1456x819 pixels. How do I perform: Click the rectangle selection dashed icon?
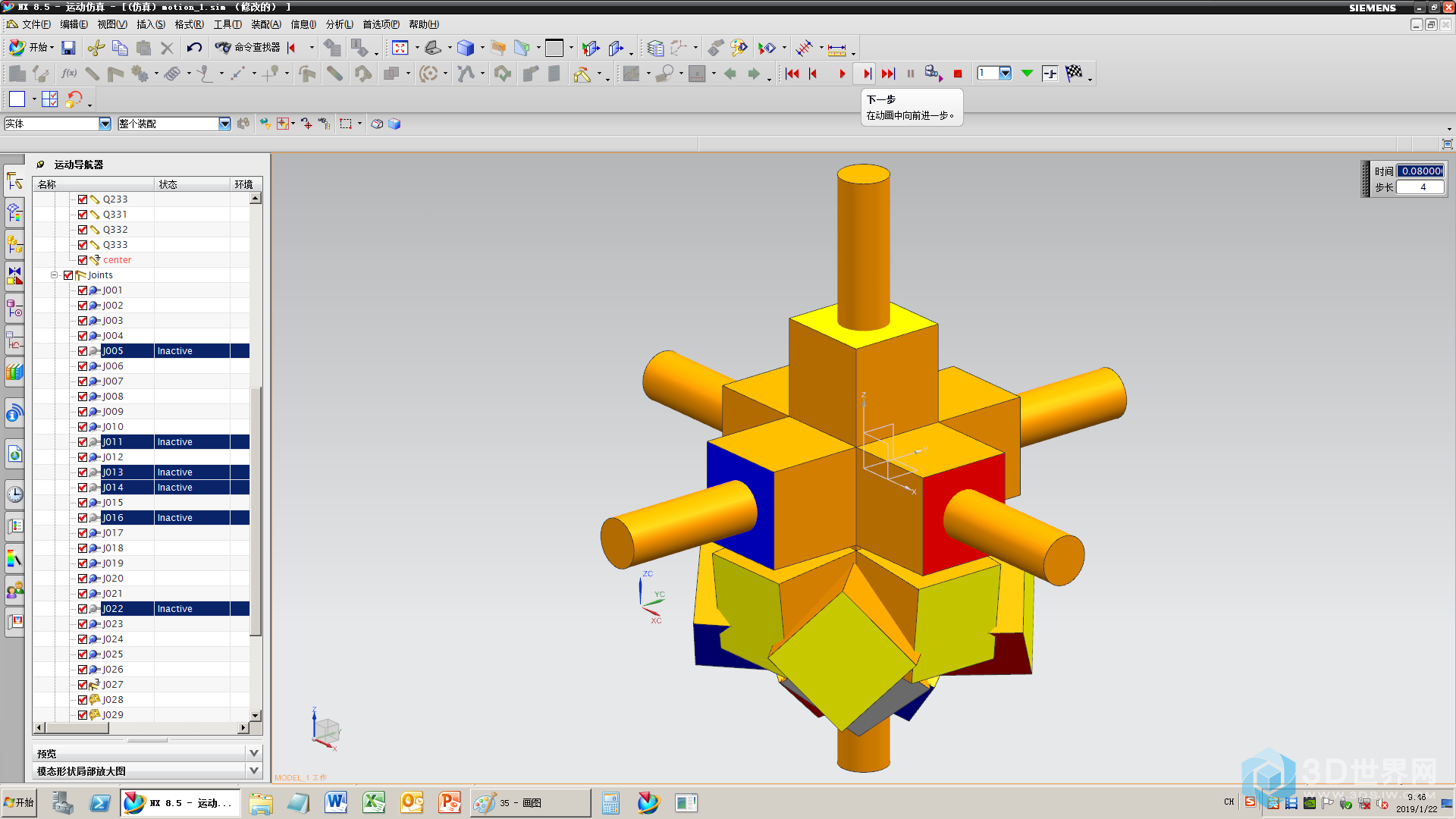pyautogui.click(x=346, y=124)
